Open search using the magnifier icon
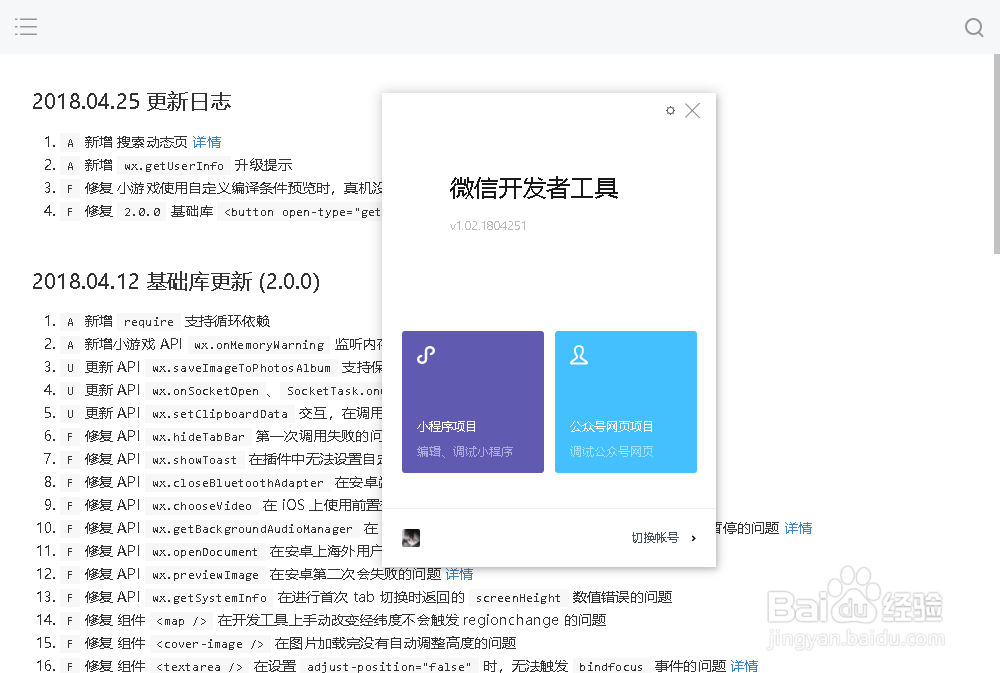This screenshot has width=1000, height=673. [x=973, y=27]
